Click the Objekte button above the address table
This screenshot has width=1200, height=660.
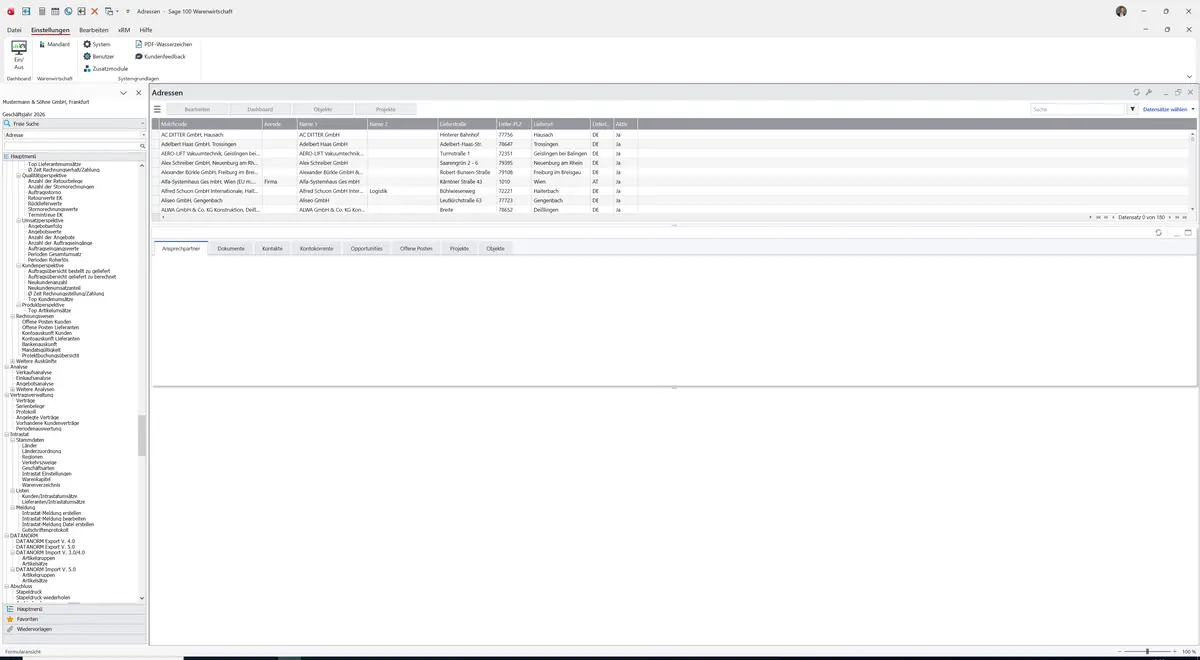pos(323,109)
